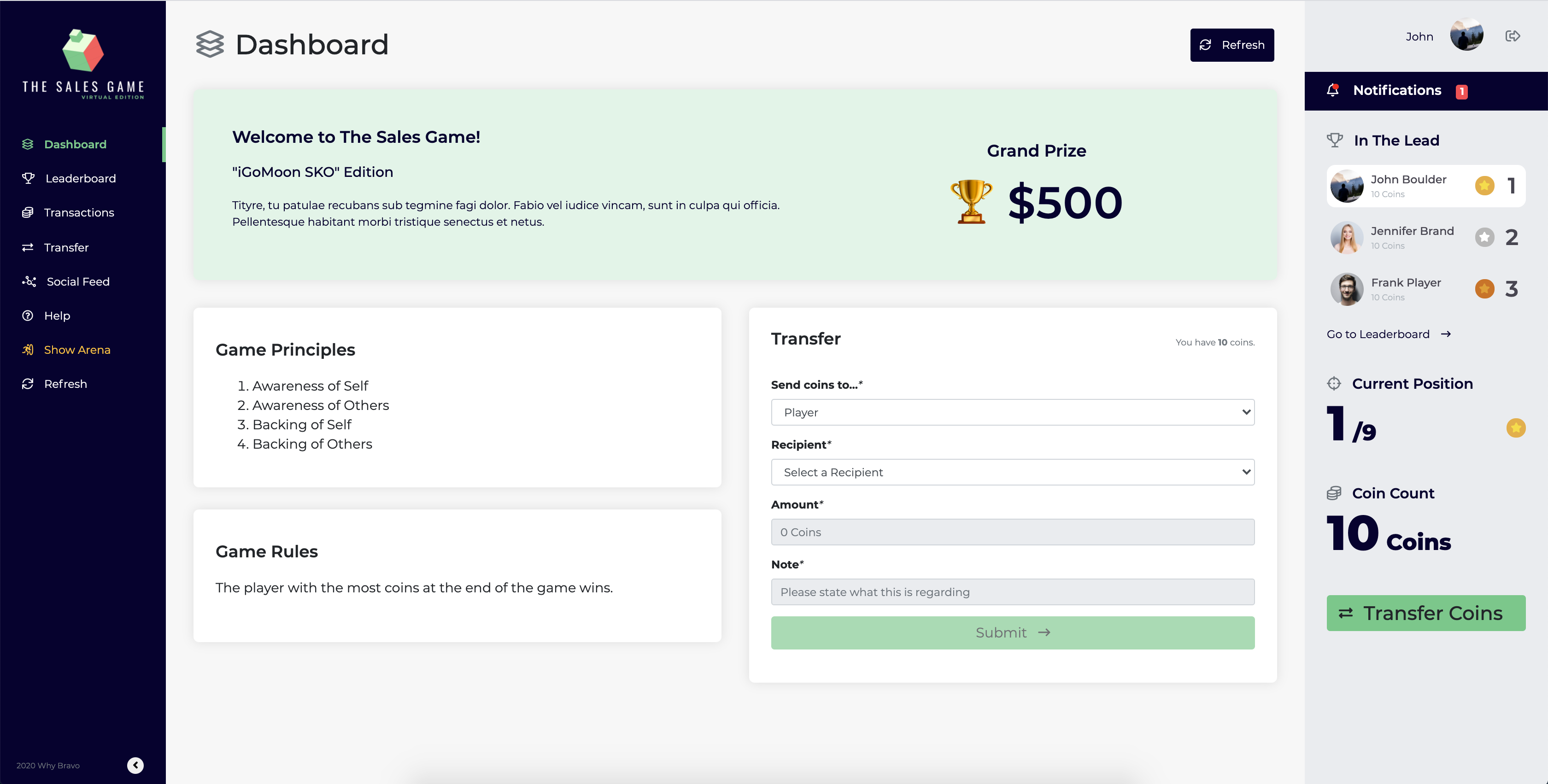Navigate to Transactions in the sidebar
This screenshot has height=784, width=1548.
tap(79, 213)
